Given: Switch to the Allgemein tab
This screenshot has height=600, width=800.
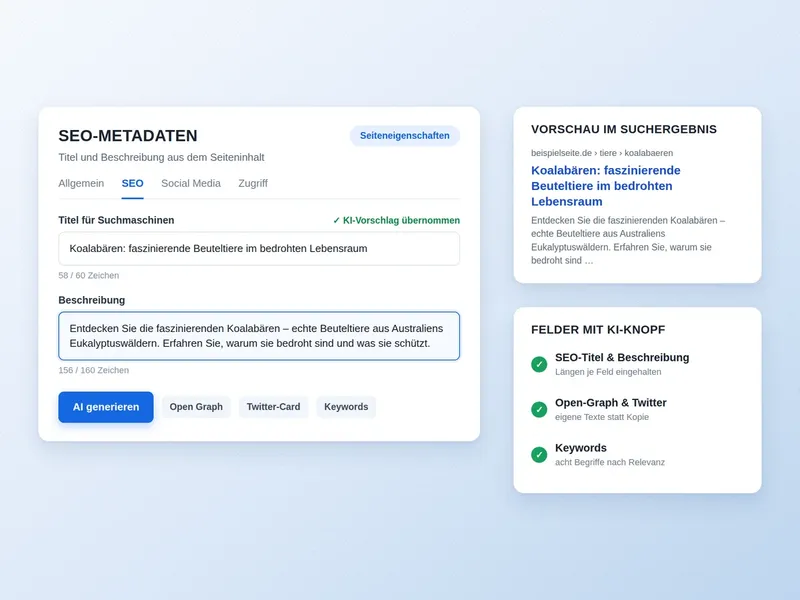Looking at the screenshot, I should tap(81, 184).
